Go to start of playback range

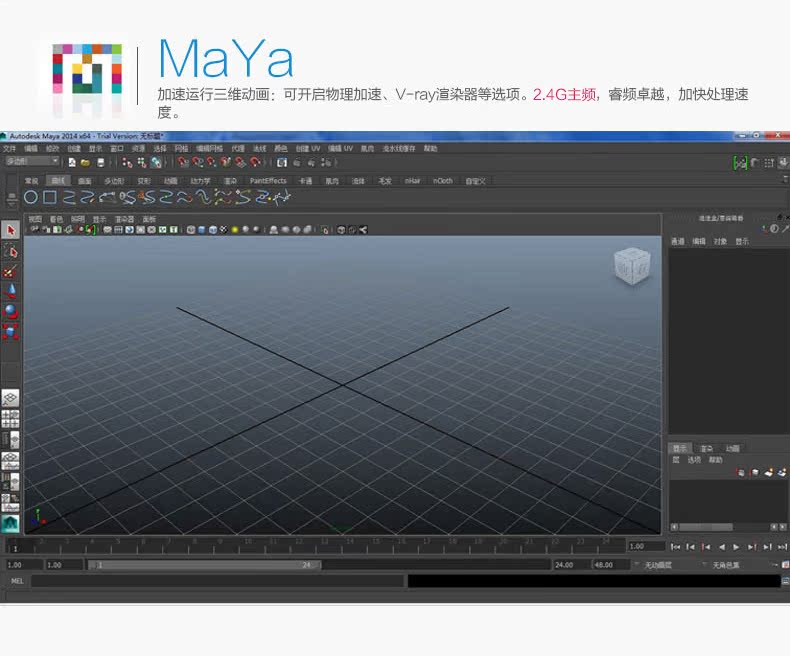pos(676,547)
